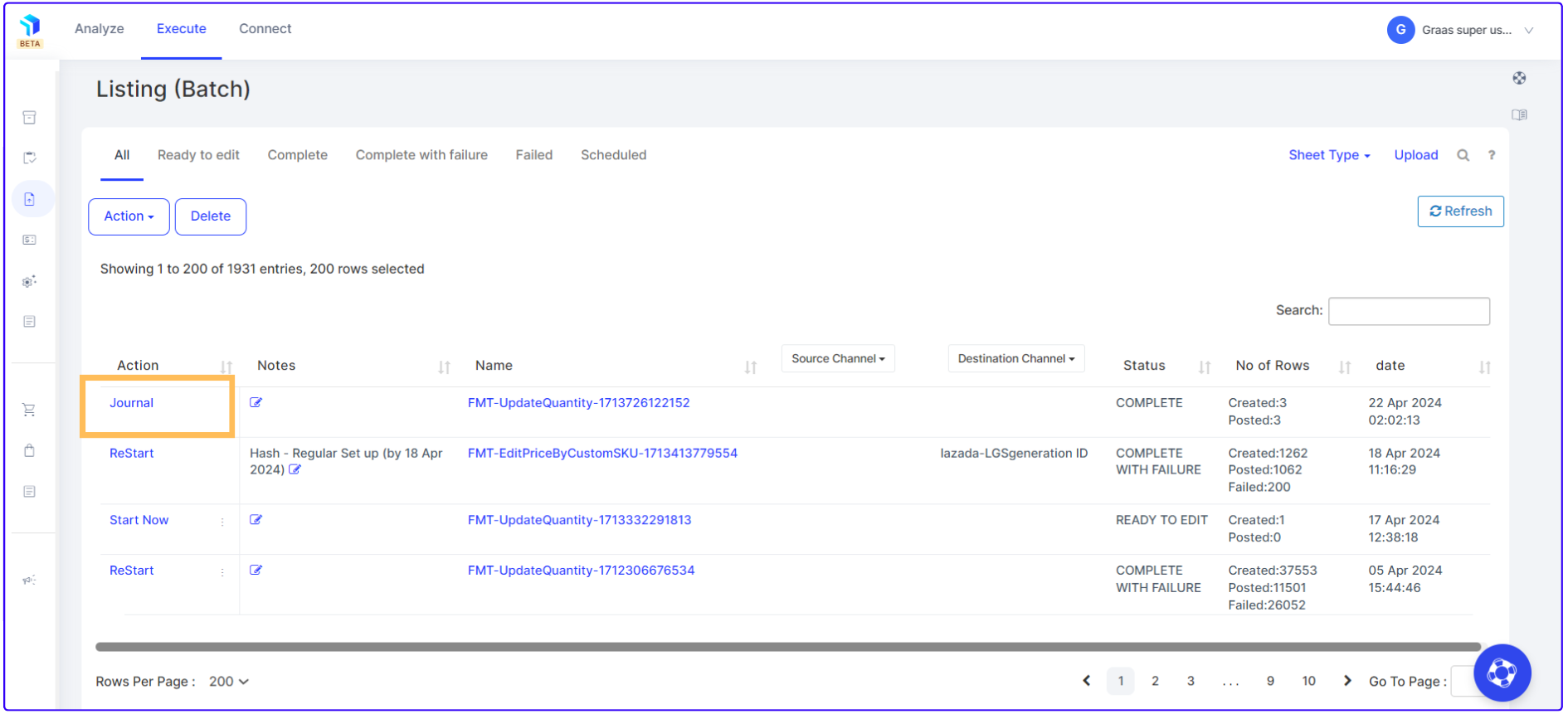The width and height of the screenshot is (1568, 714).
Task: Edit notes for FMT-UpdateQuantity-1713332291813 row
Action: coord(256,519)
